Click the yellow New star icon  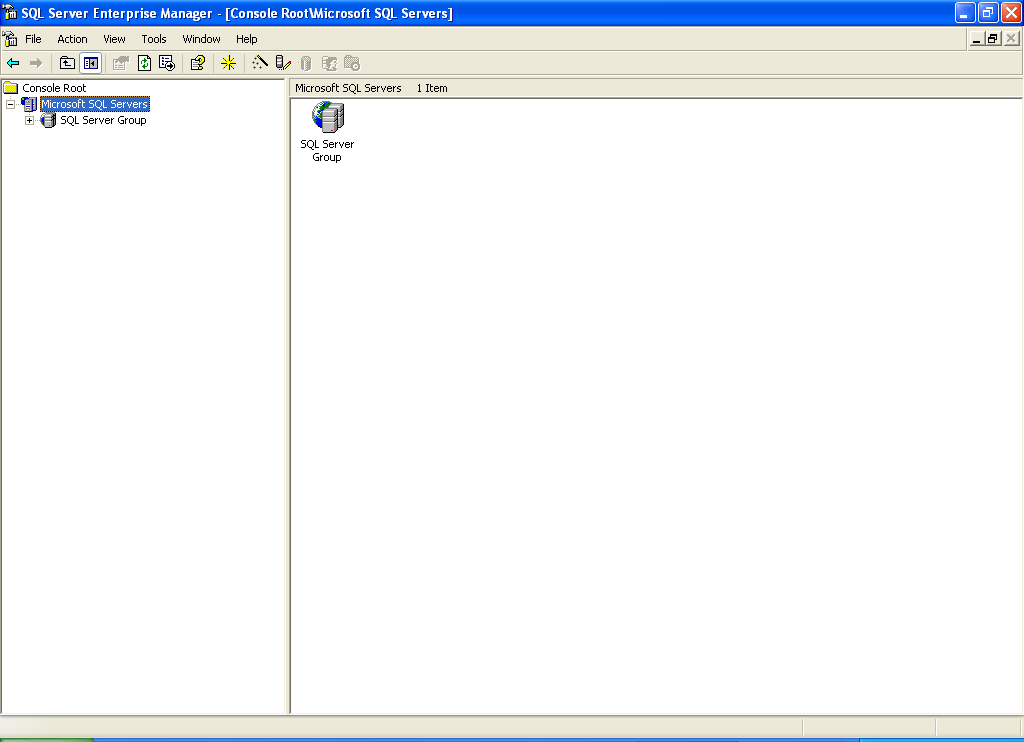tap(229, 63)
